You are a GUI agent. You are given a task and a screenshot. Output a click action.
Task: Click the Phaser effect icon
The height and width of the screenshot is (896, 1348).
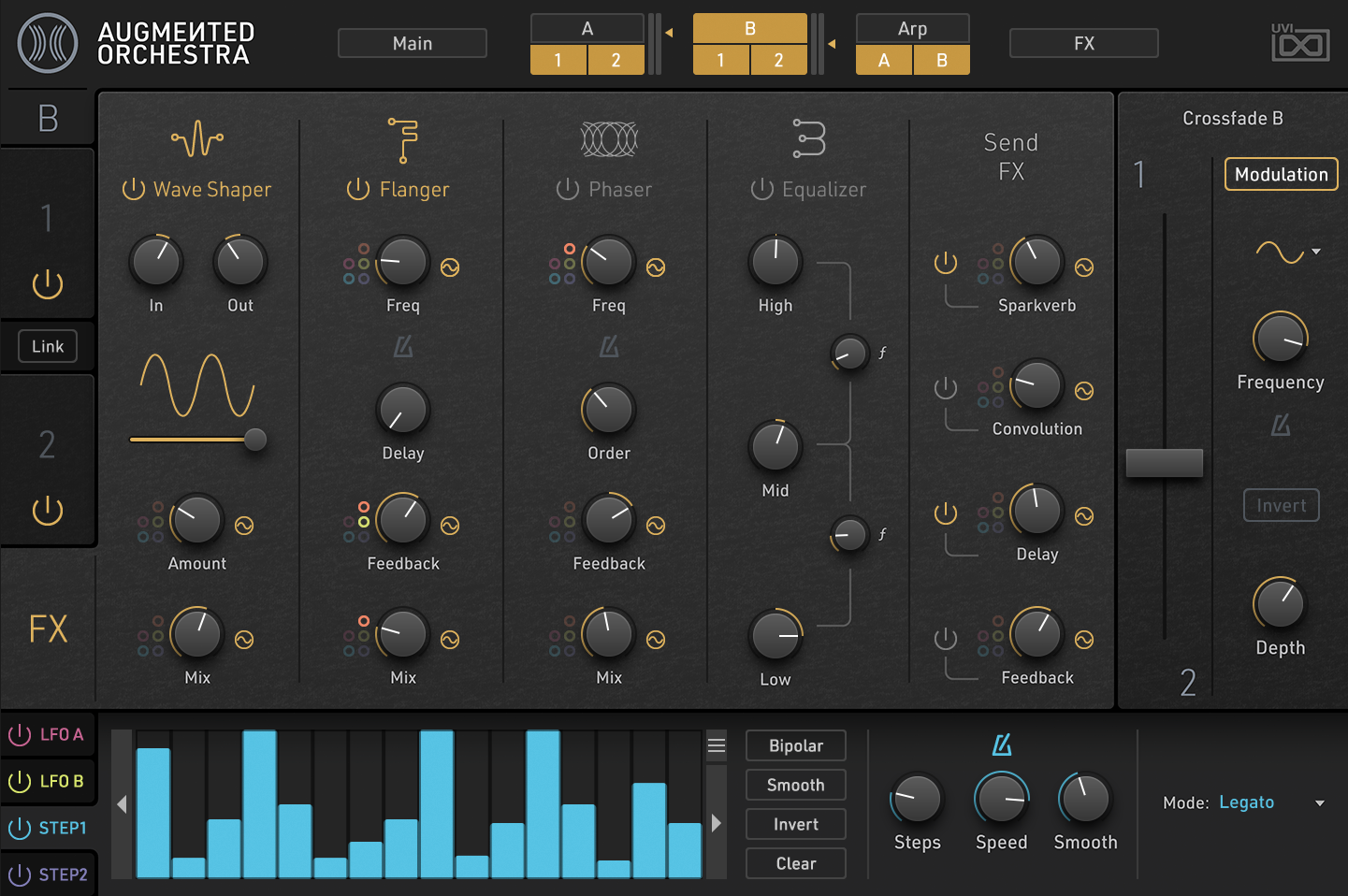coord(608,139)
